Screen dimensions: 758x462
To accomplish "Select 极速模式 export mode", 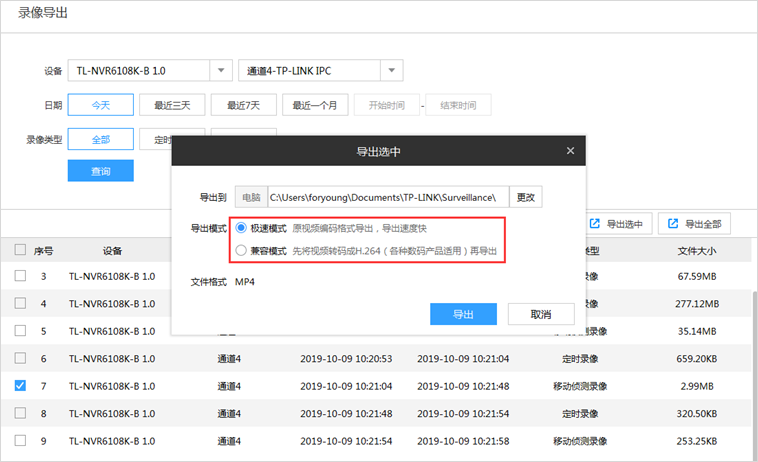I will pyautogui.click(x=241, y=228).
